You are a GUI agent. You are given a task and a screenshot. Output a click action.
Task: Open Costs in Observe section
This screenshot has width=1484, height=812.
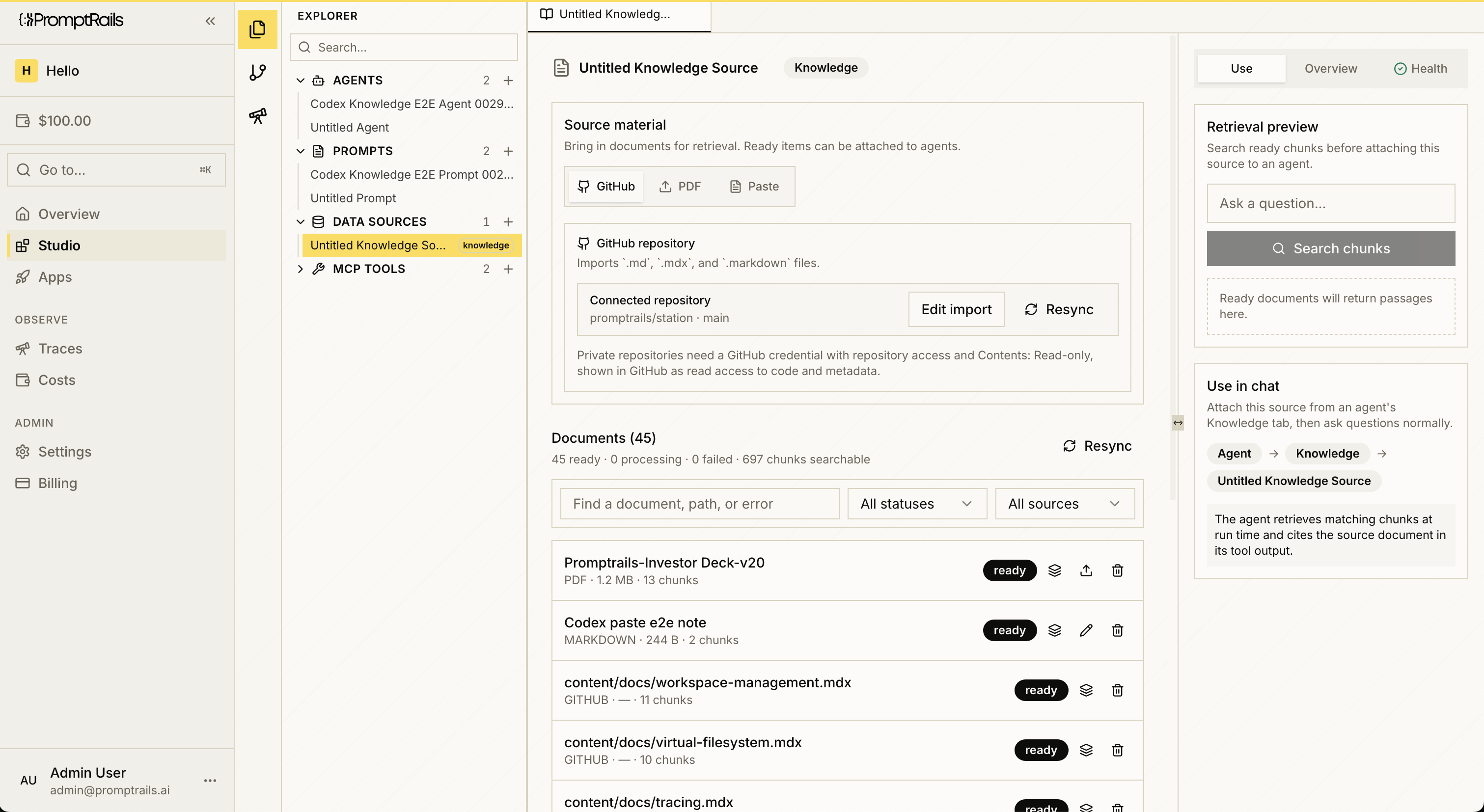(x=116, y=380)
